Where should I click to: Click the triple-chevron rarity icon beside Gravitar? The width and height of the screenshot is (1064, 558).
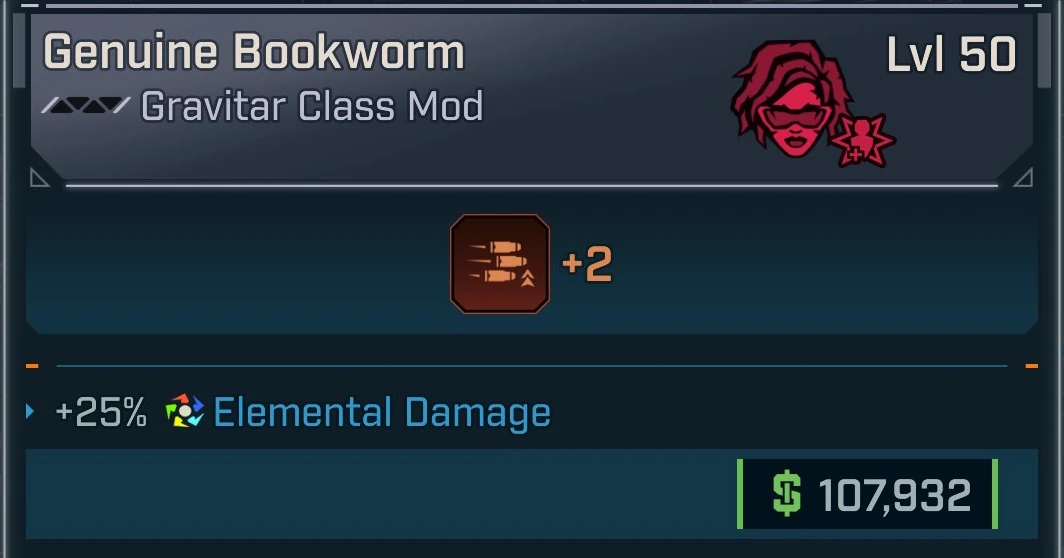86,105
